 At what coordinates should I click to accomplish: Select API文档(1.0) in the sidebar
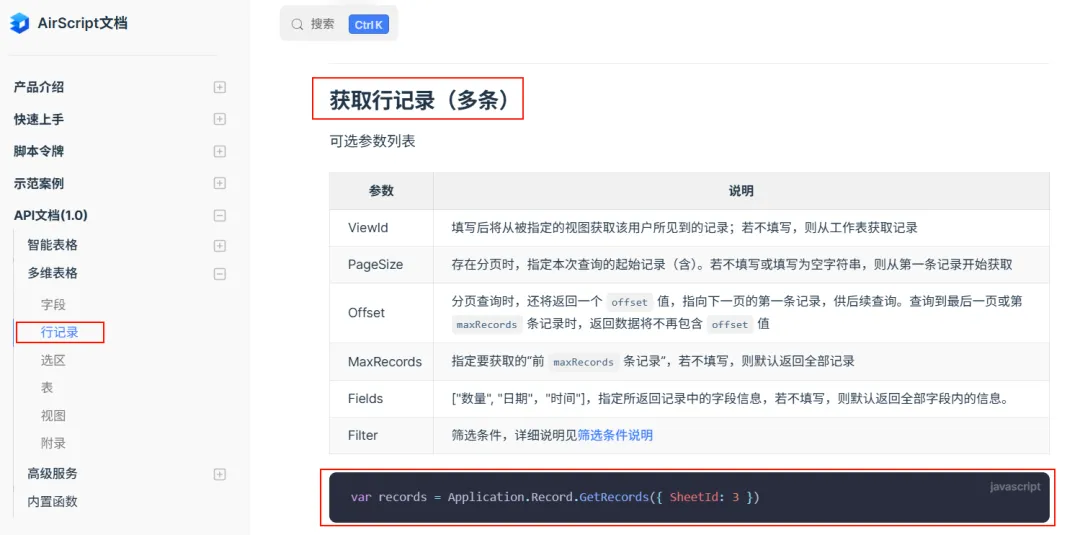tap(51, 216)
